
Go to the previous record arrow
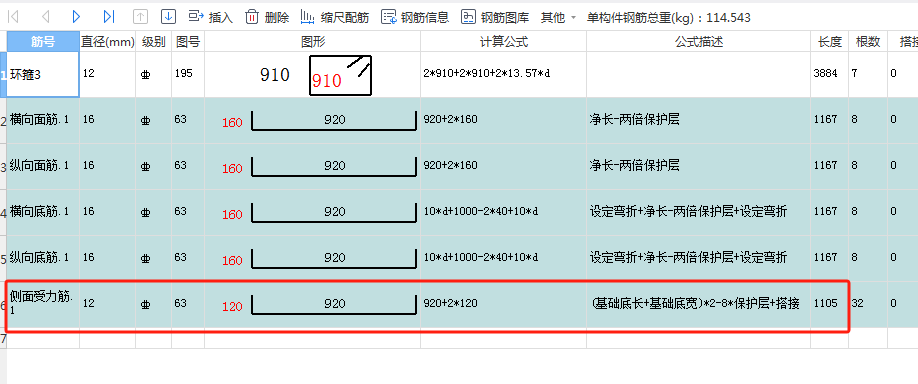pyautogui.click(x=46, y=17)
